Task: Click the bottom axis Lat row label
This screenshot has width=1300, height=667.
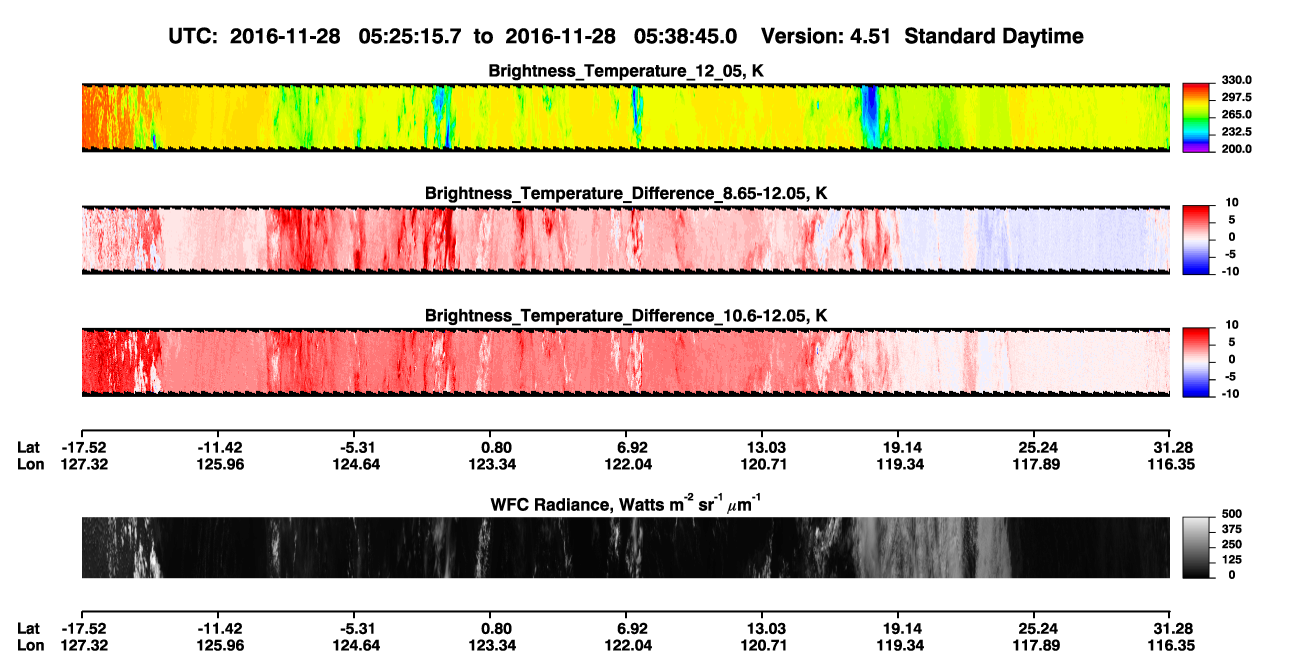Action: 29,628
